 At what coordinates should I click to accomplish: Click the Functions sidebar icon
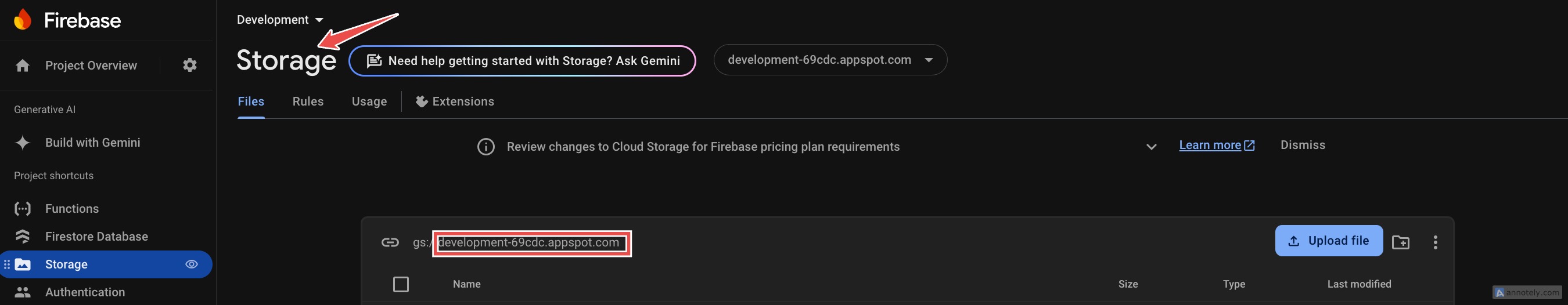tap(23, 209)
